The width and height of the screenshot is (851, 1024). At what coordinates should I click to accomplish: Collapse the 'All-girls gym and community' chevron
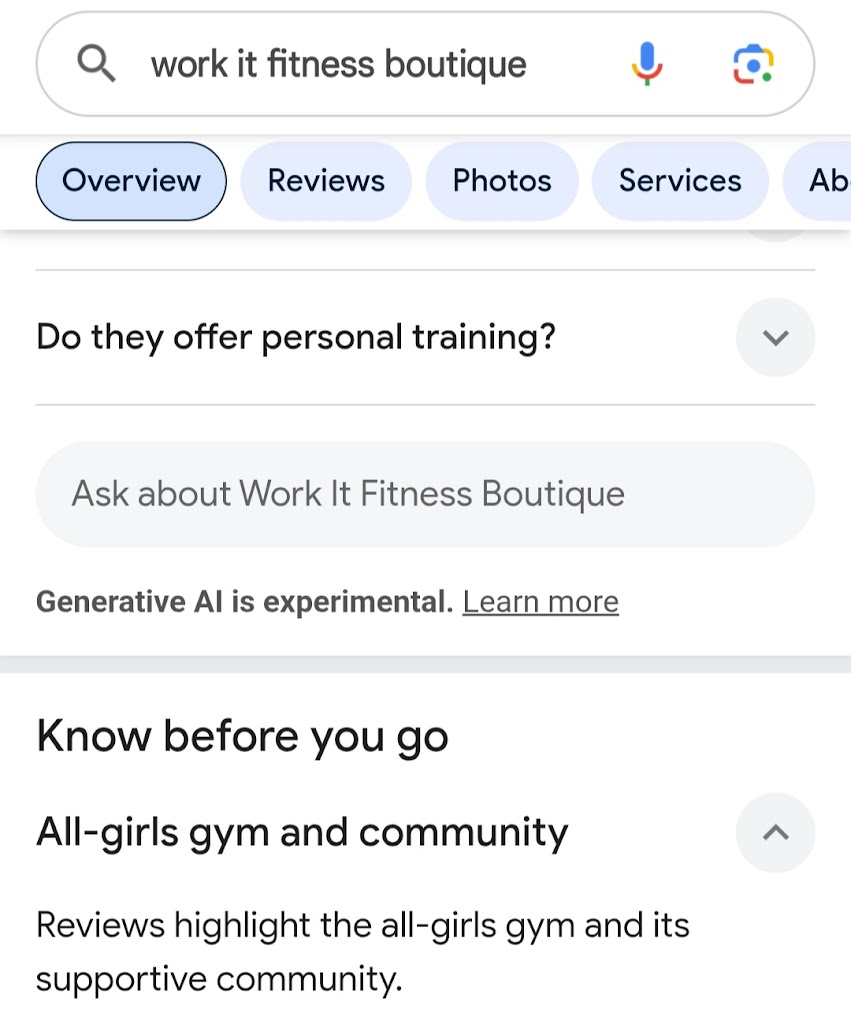click(775, 832)
